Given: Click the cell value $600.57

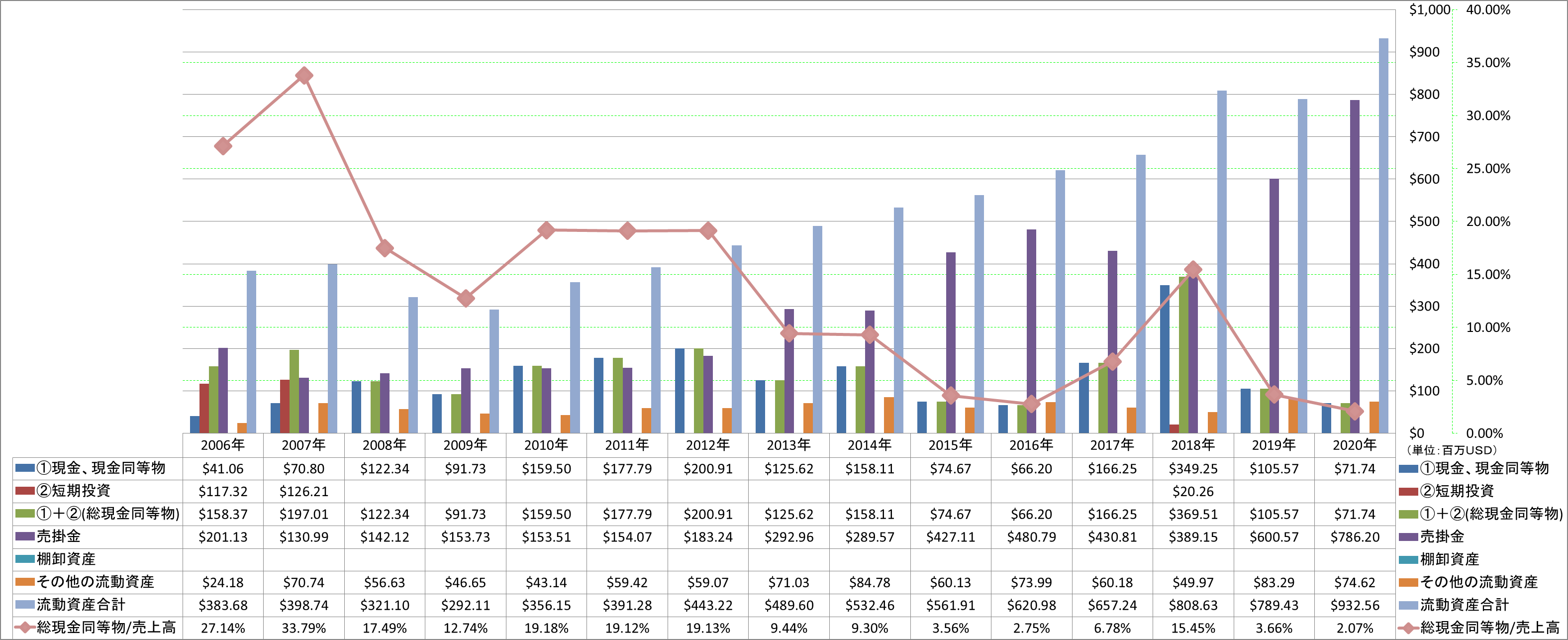Looking at the screenshot, I should pos(1274,537).
